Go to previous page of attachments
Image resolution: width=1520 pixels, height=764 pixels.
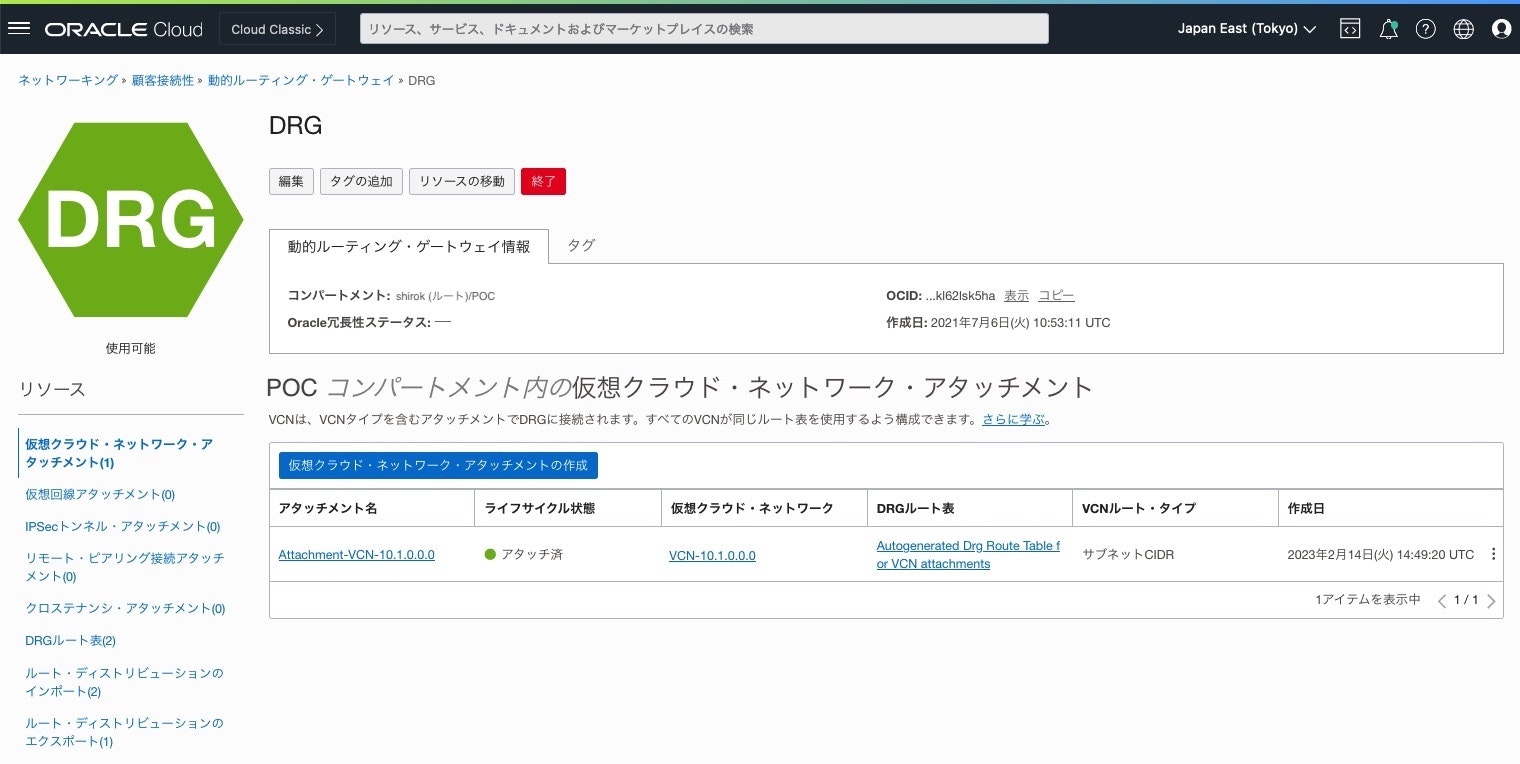coord(1442,601)
